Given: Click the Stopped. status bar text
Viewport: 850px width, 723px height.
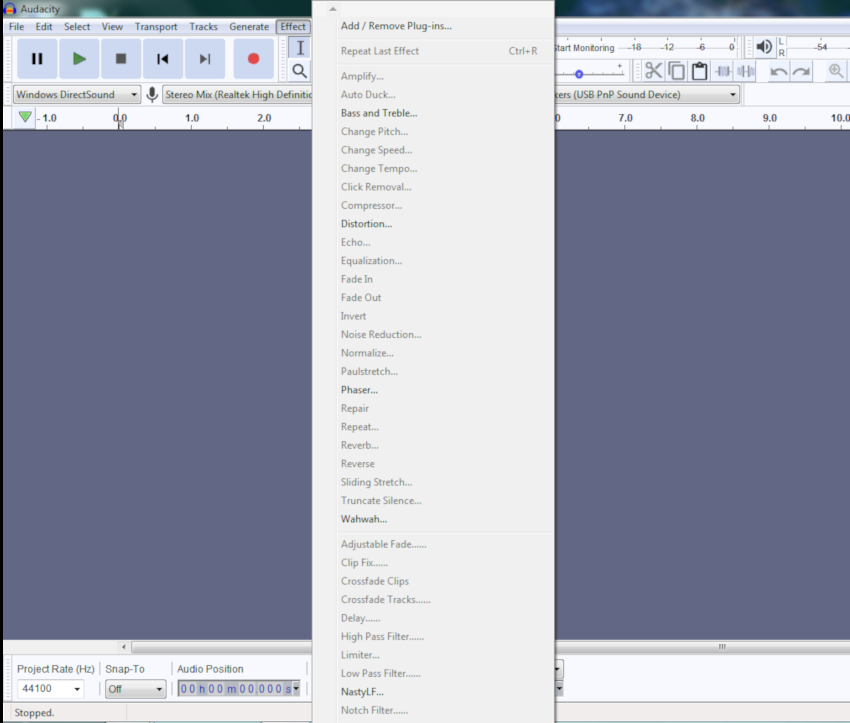Looking at the screenshot, I should point(34,713).
